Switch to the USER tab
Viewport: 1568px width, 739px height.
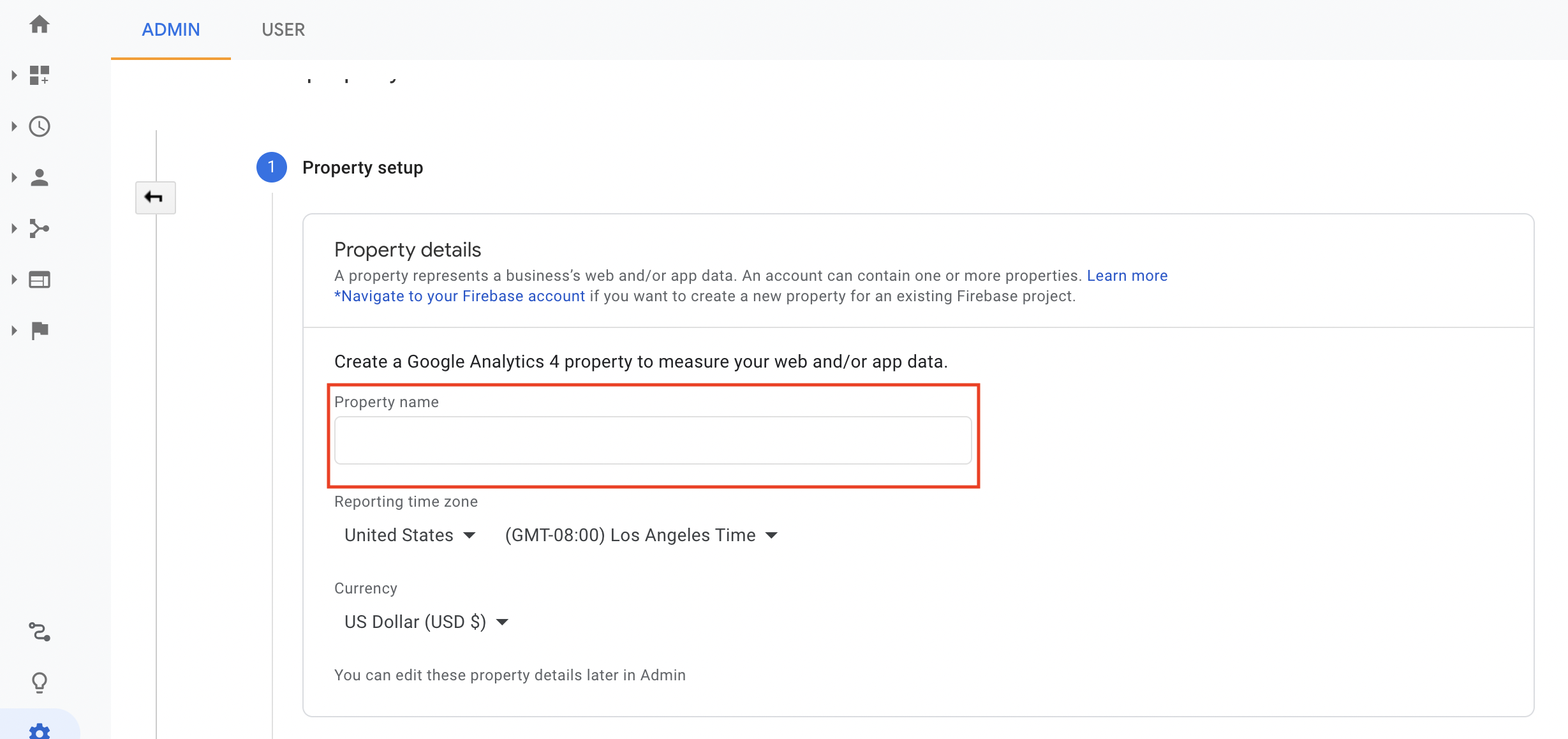point(283,29)
